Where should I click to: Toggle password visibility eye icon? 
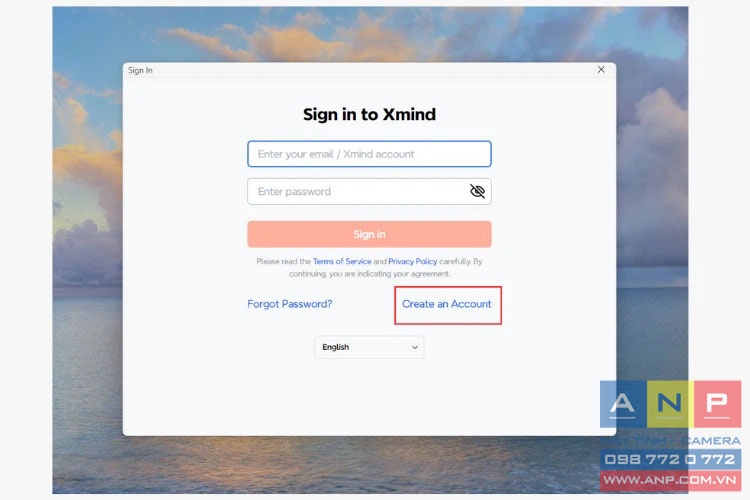coord(477,191)
